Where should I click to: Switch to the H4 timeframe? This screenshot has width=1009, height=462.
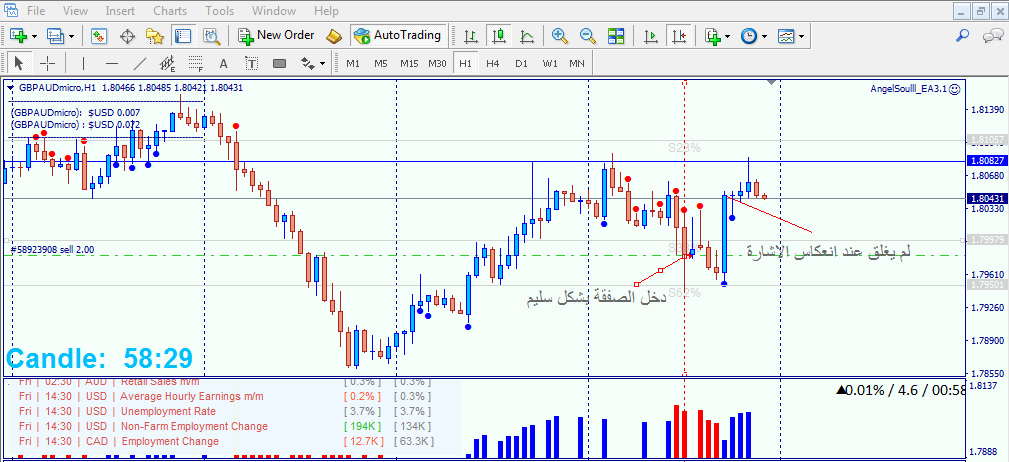coord(492,64)
